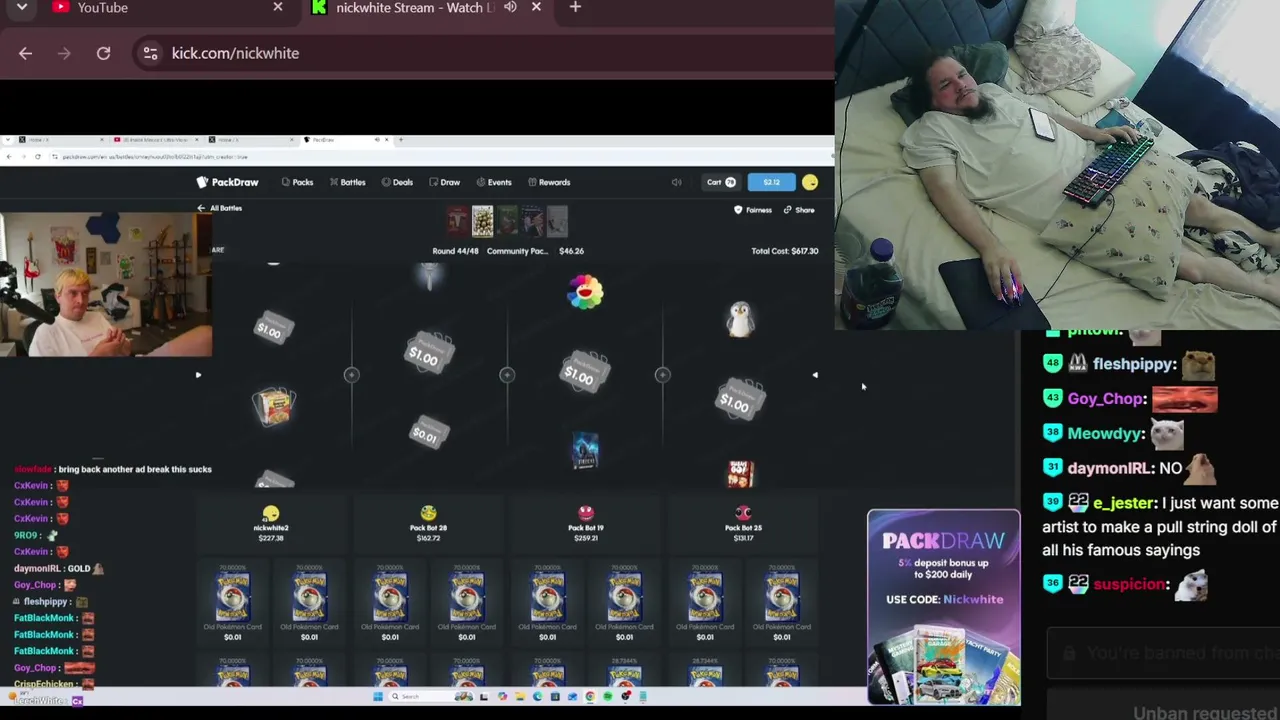Screen dimensions: 1280x720
Task: Click Goy_Chop username in Kick chat
Action: coord(1106,399)
